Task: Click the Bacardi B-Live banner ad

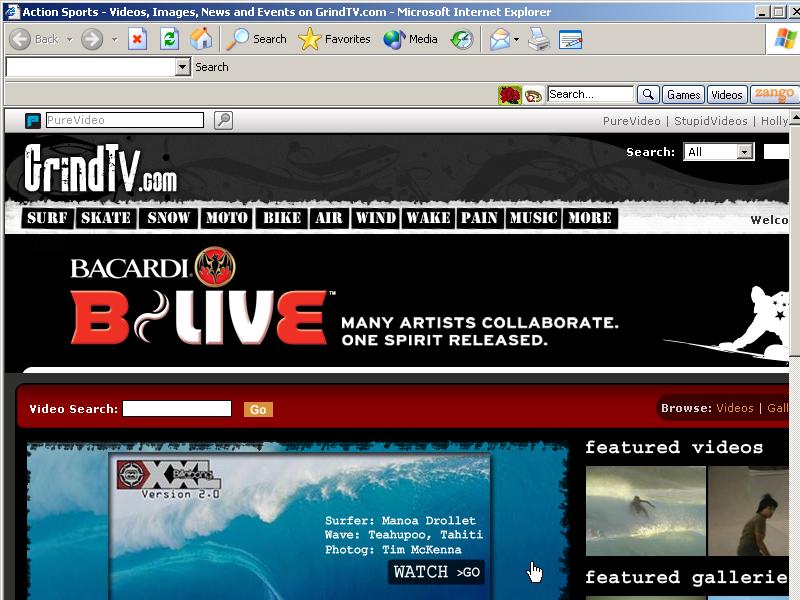Action: click(x=396, y=301)
